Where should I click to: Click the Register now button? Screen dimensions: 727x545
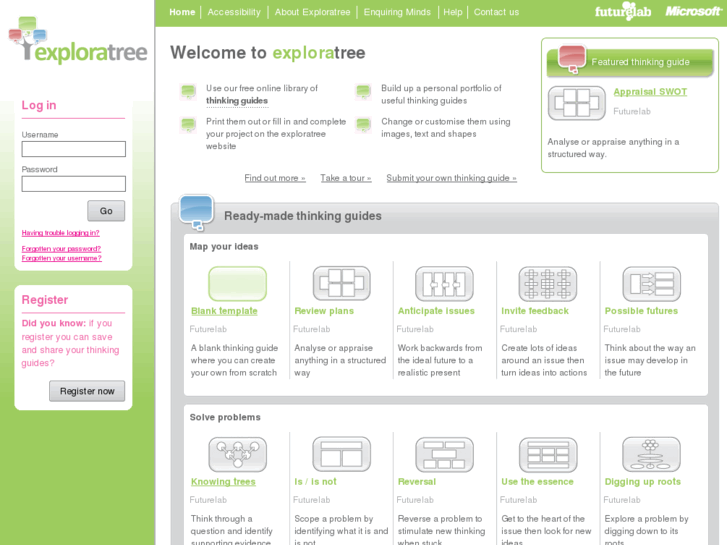[87, 391]
